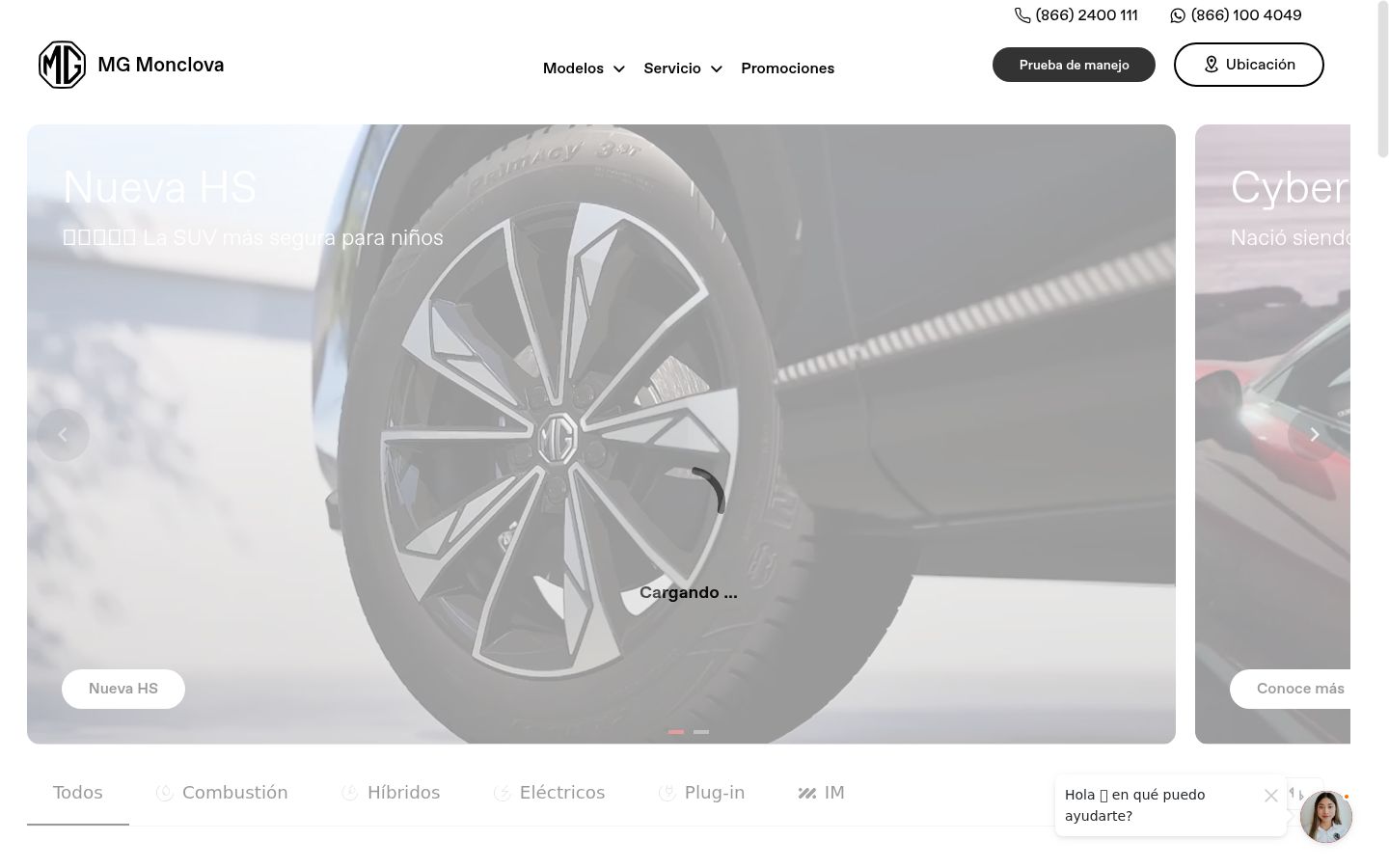Click the Nueva HS banner button
1389x868 pixels.
123,689
